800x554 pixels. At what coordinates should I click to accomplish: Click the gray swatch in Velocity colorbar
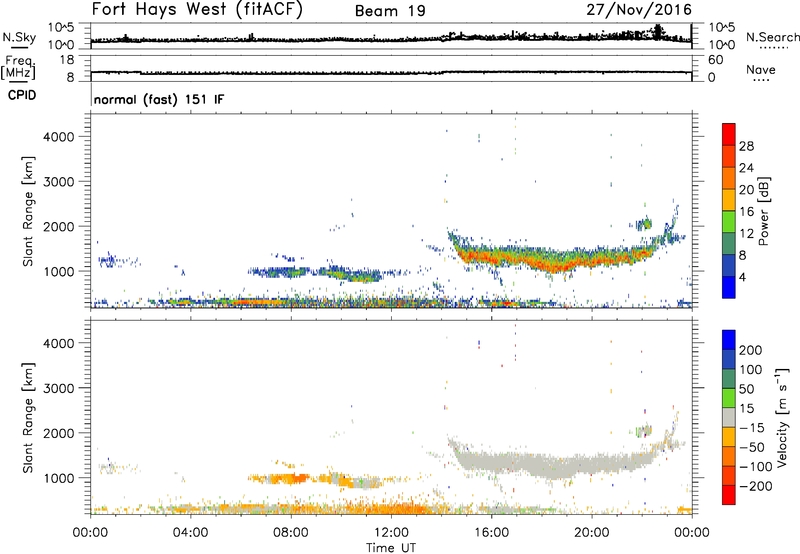729,418
